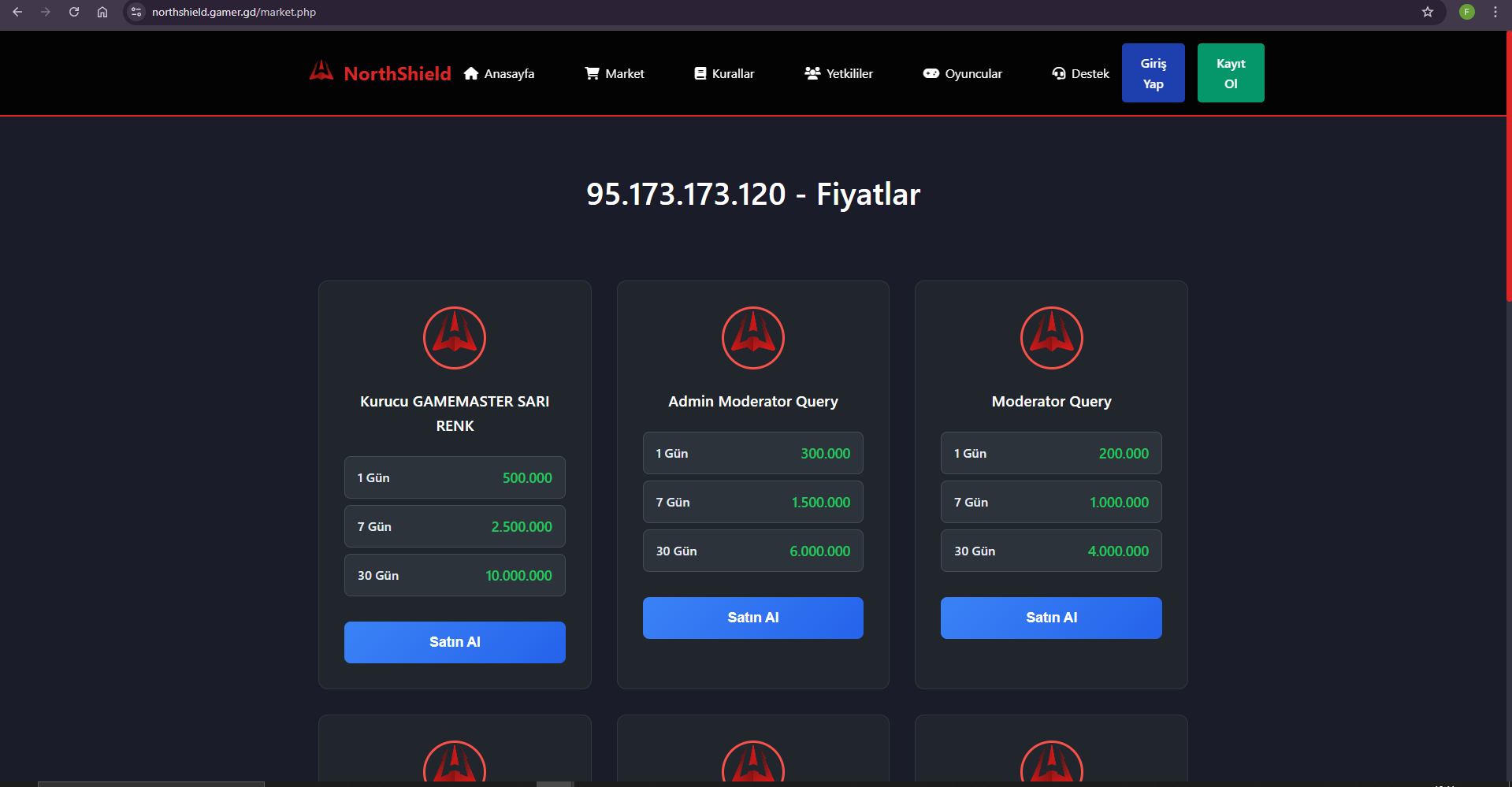Screen dimensions: 1512x787
Task: Click the browser home icon
Action: (x=102, y=12)
